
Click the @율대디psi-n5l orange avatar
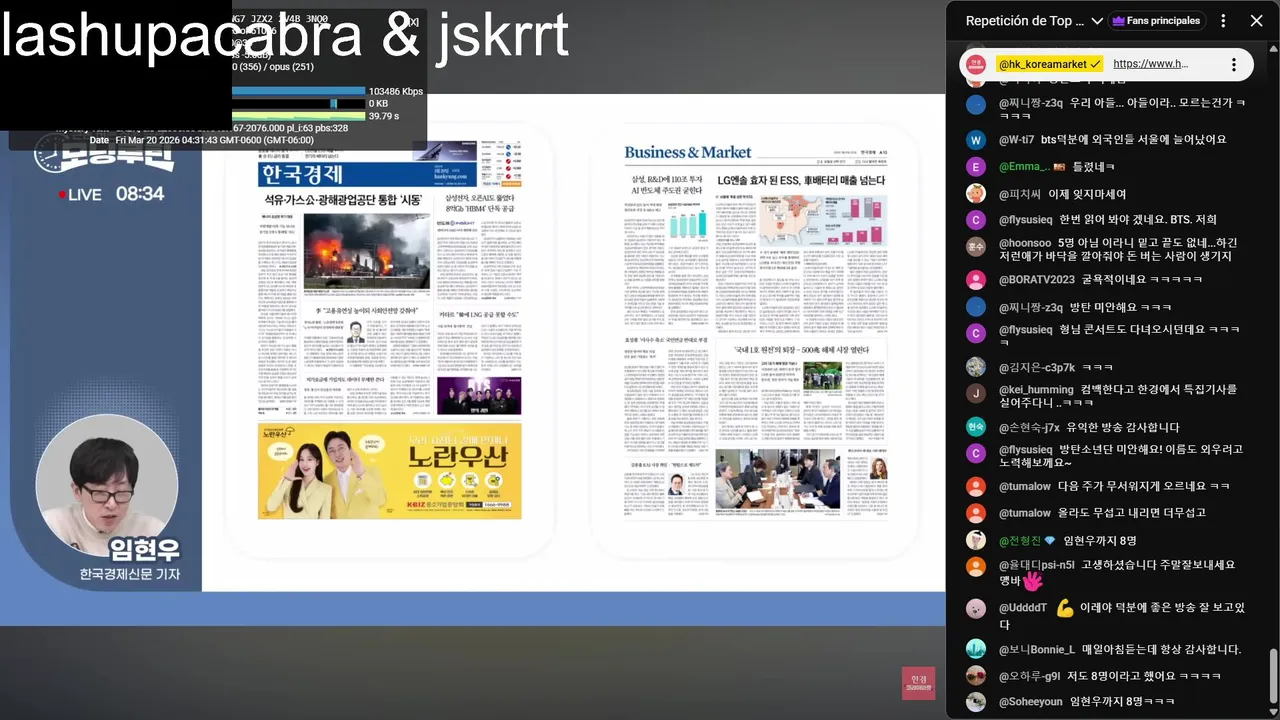976,567
